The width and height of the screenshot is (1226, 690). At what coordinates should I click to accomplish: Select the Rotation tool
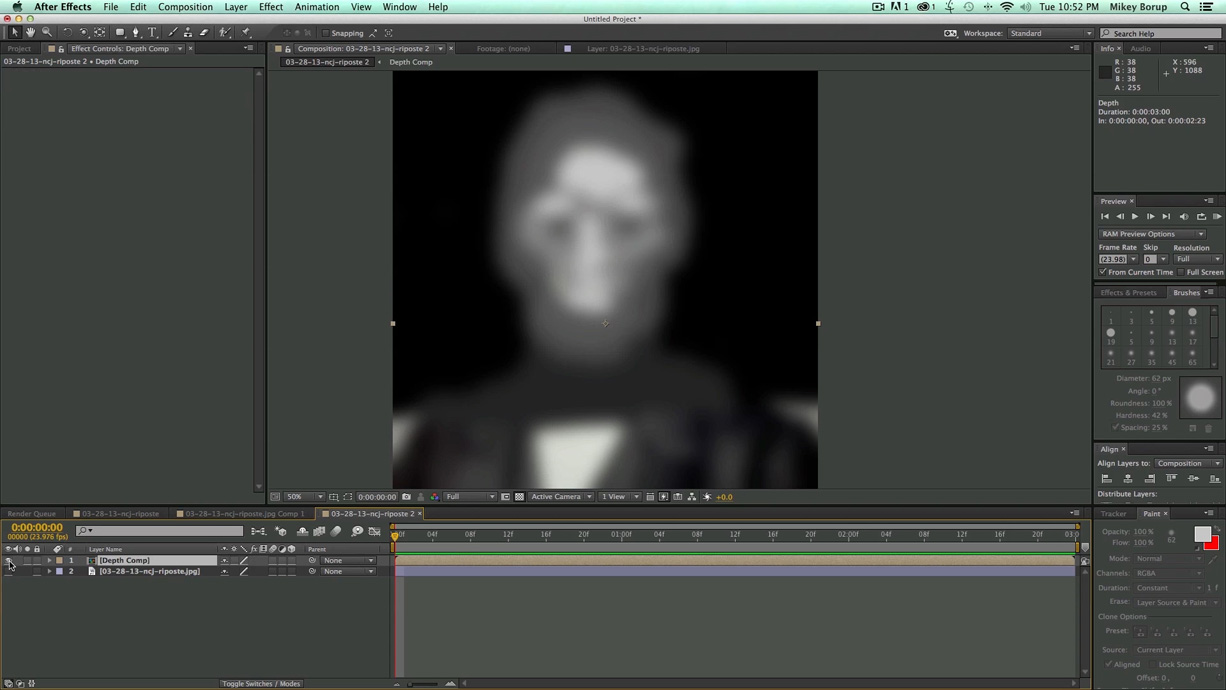point(67,33)
